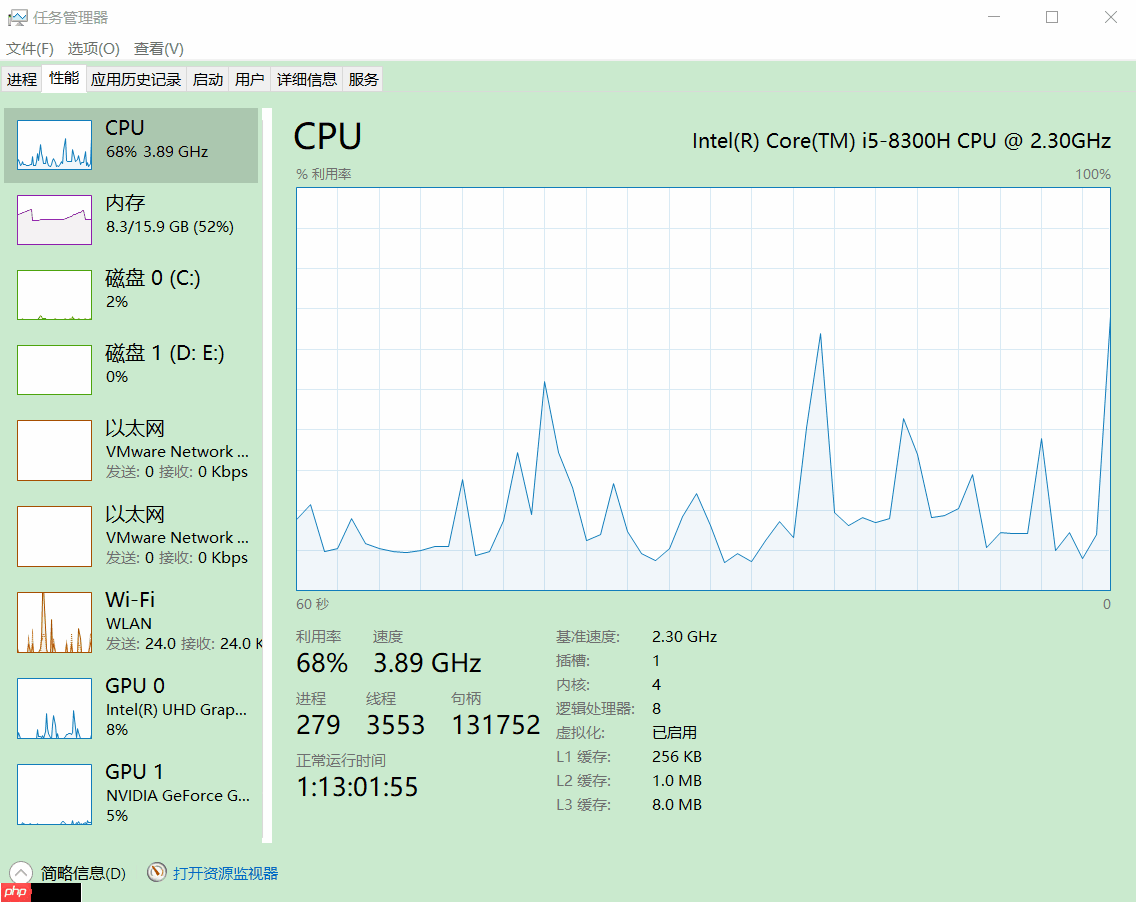View GPU 1 NVIDIA GeForce usage
Image resolution: width=1136 pixels, height=902 pixels.
click(130, 793)
